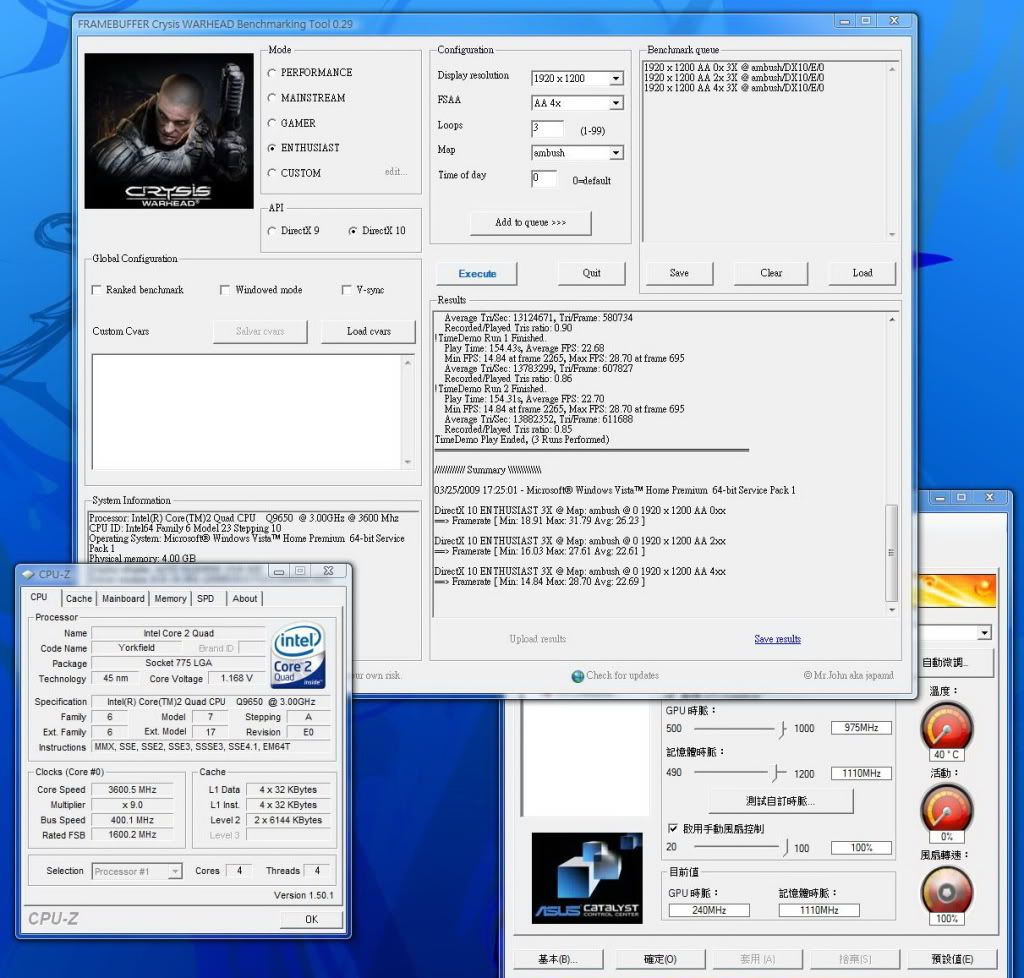Check the manual fan control checkbox

[673, 828]
